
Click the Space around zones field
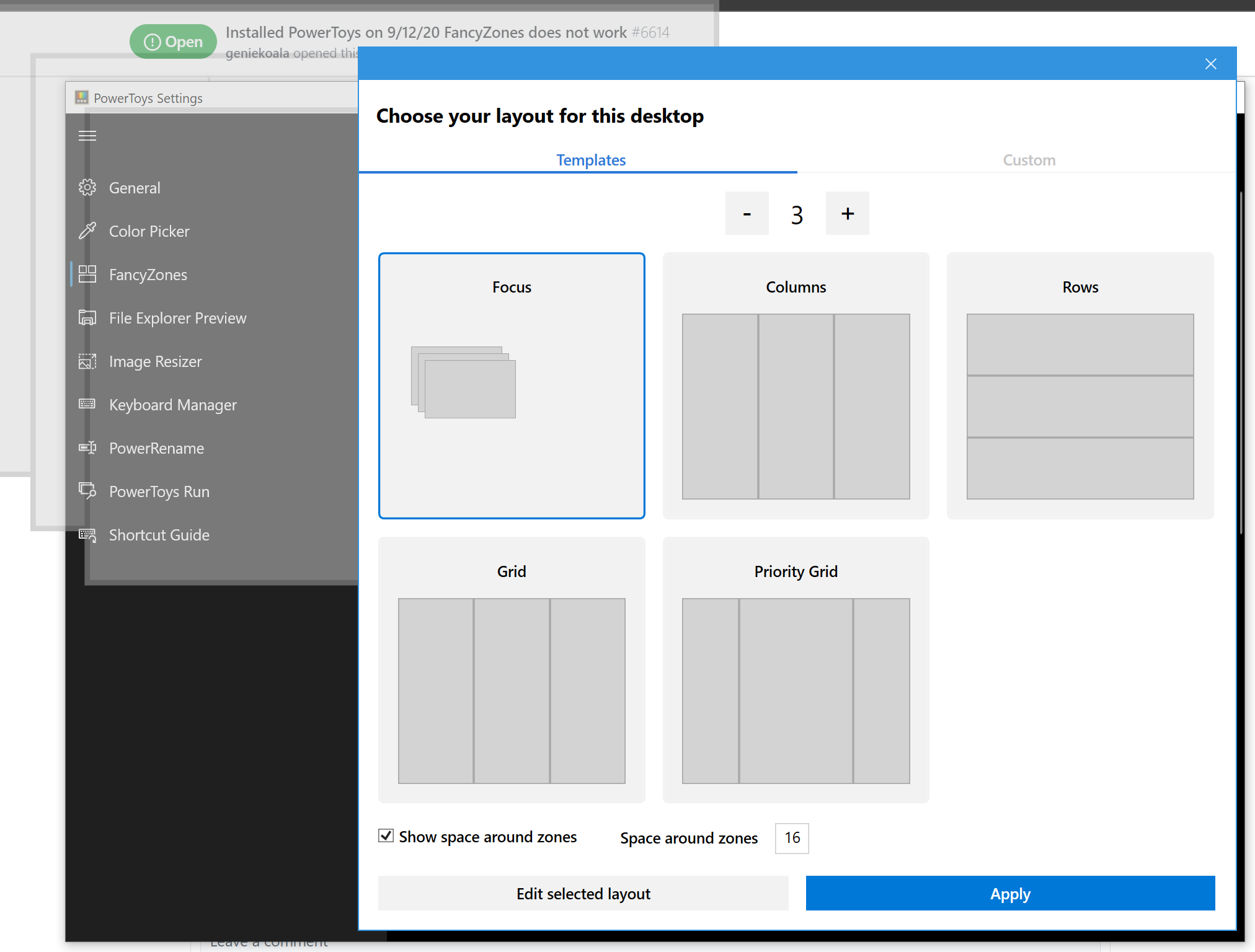pos(791,838)
